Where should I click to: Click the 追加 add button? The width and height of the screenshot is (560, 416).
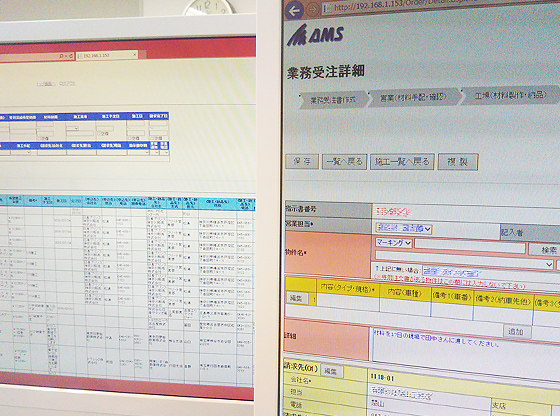pos(516,332)
